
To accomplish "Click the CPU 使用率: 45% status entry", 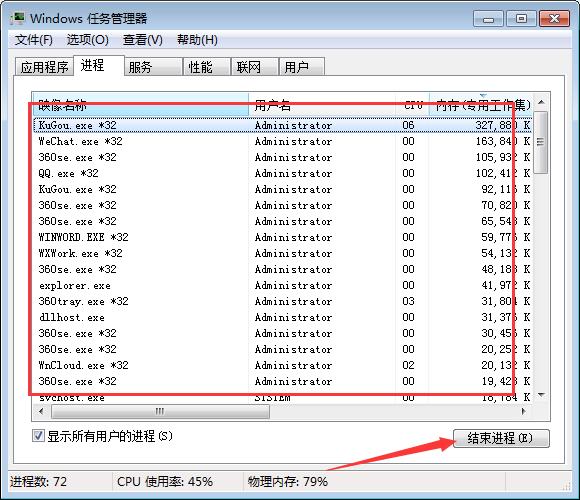I will point(165,482).
